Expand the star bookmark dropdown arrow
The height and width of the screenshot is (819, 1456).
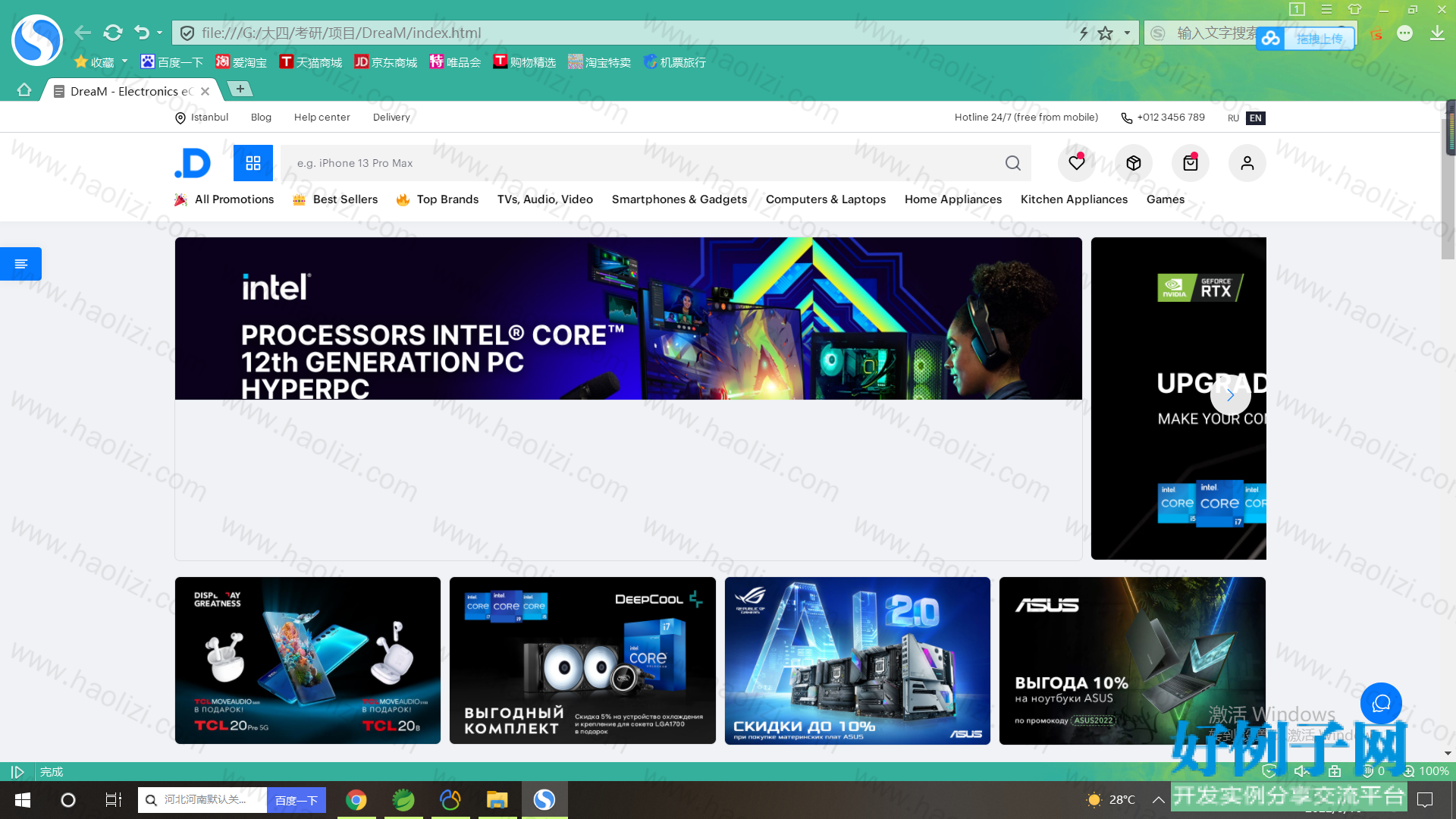(1127, 33)
